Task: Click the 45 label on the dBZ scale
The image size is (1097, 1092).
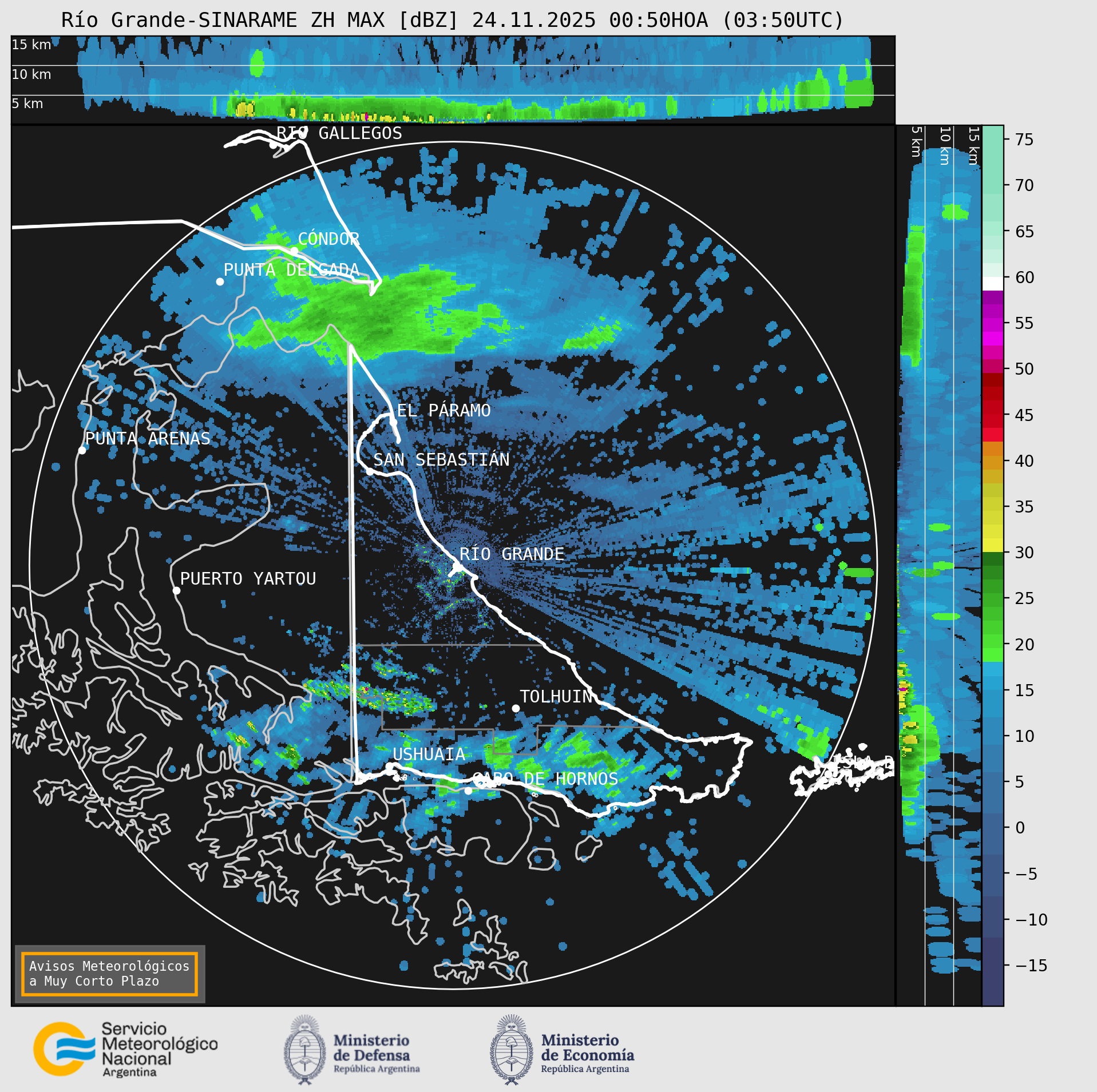Action: click(x=1024, y=415)
